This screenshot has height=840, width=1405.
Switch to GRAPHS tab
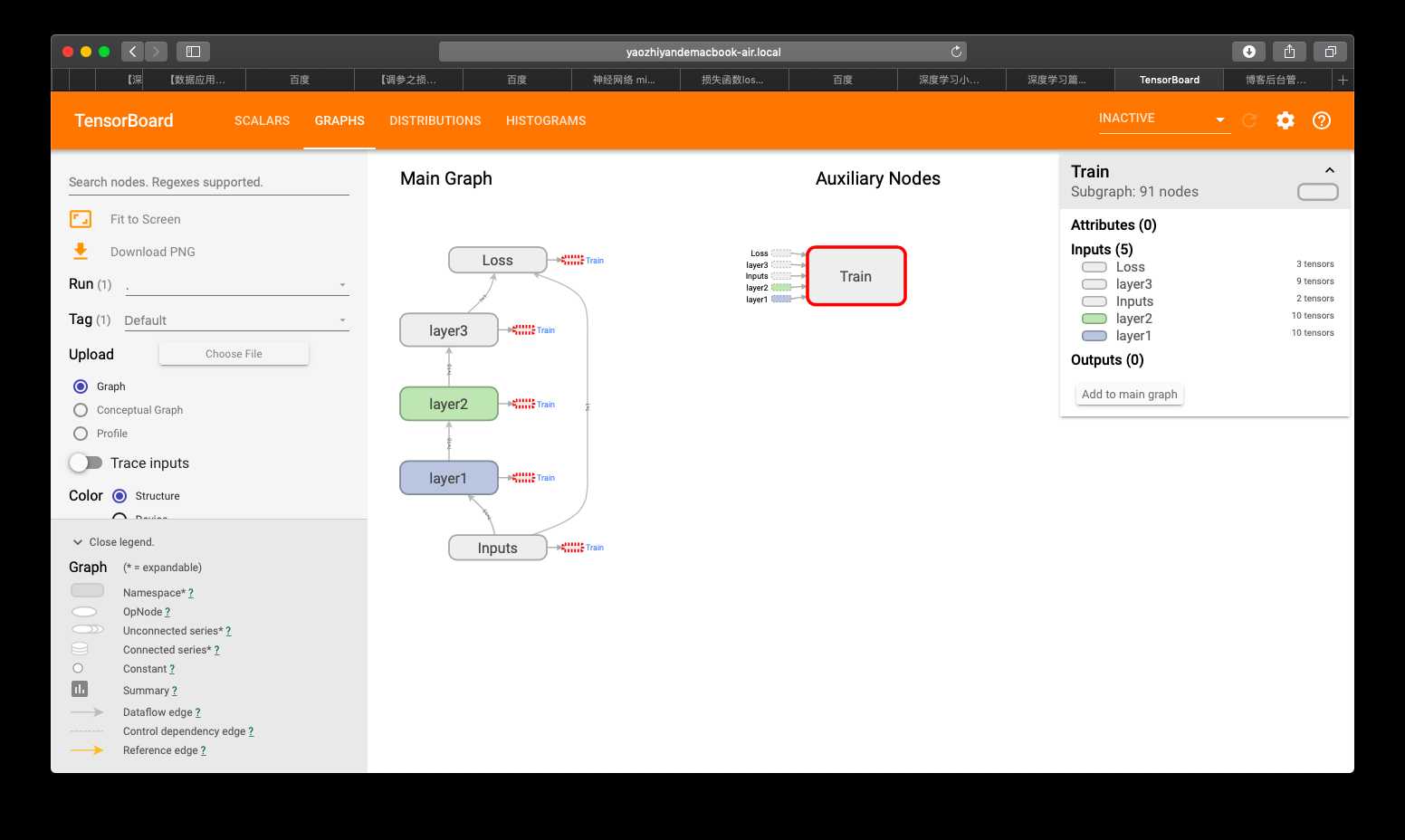339,120
